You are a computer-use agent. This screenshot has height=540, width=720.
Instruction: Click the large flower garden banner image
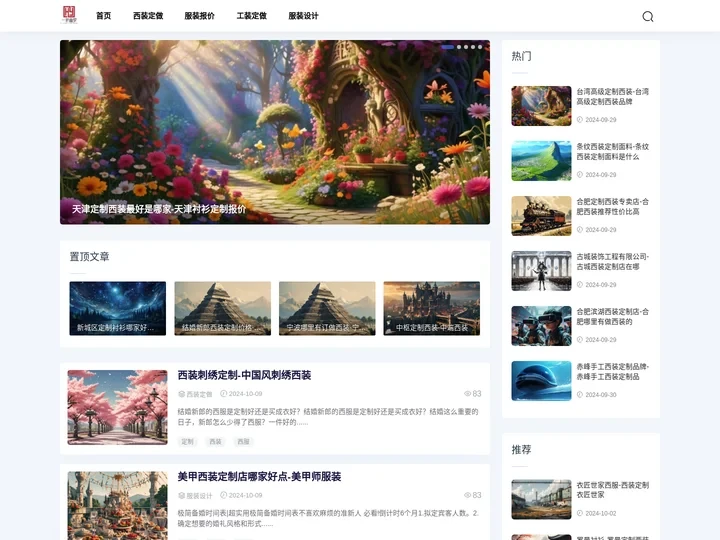pos(275,132)
